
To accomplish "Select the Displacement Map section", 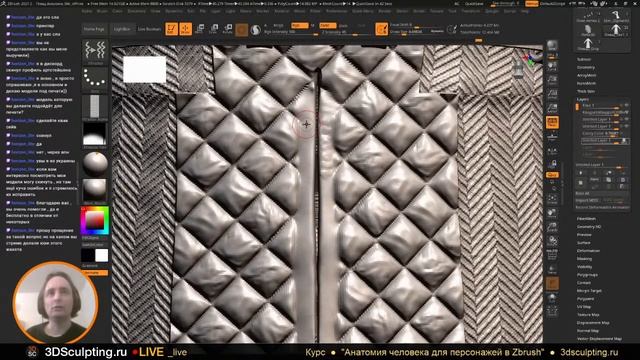I will (x=593, y=322).
